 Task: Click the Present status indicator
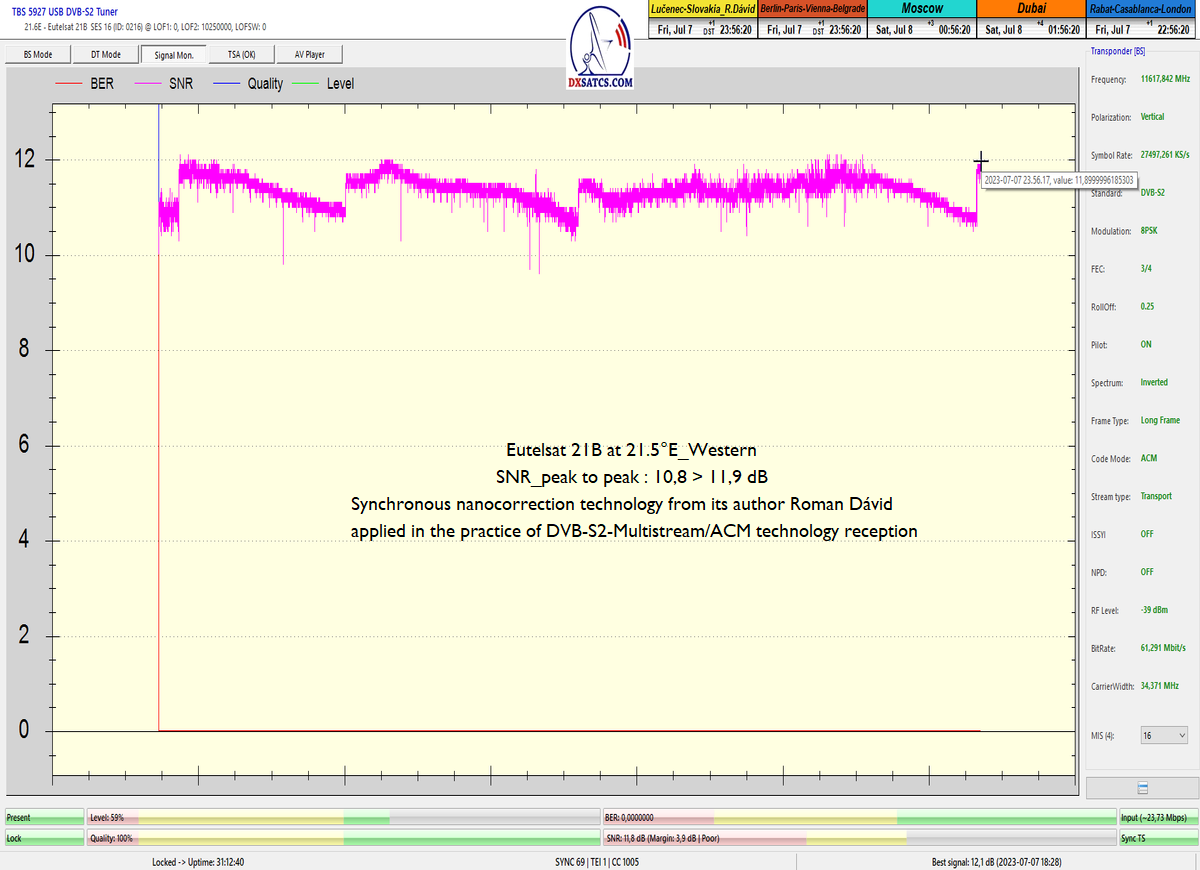[x=44, y=818]
